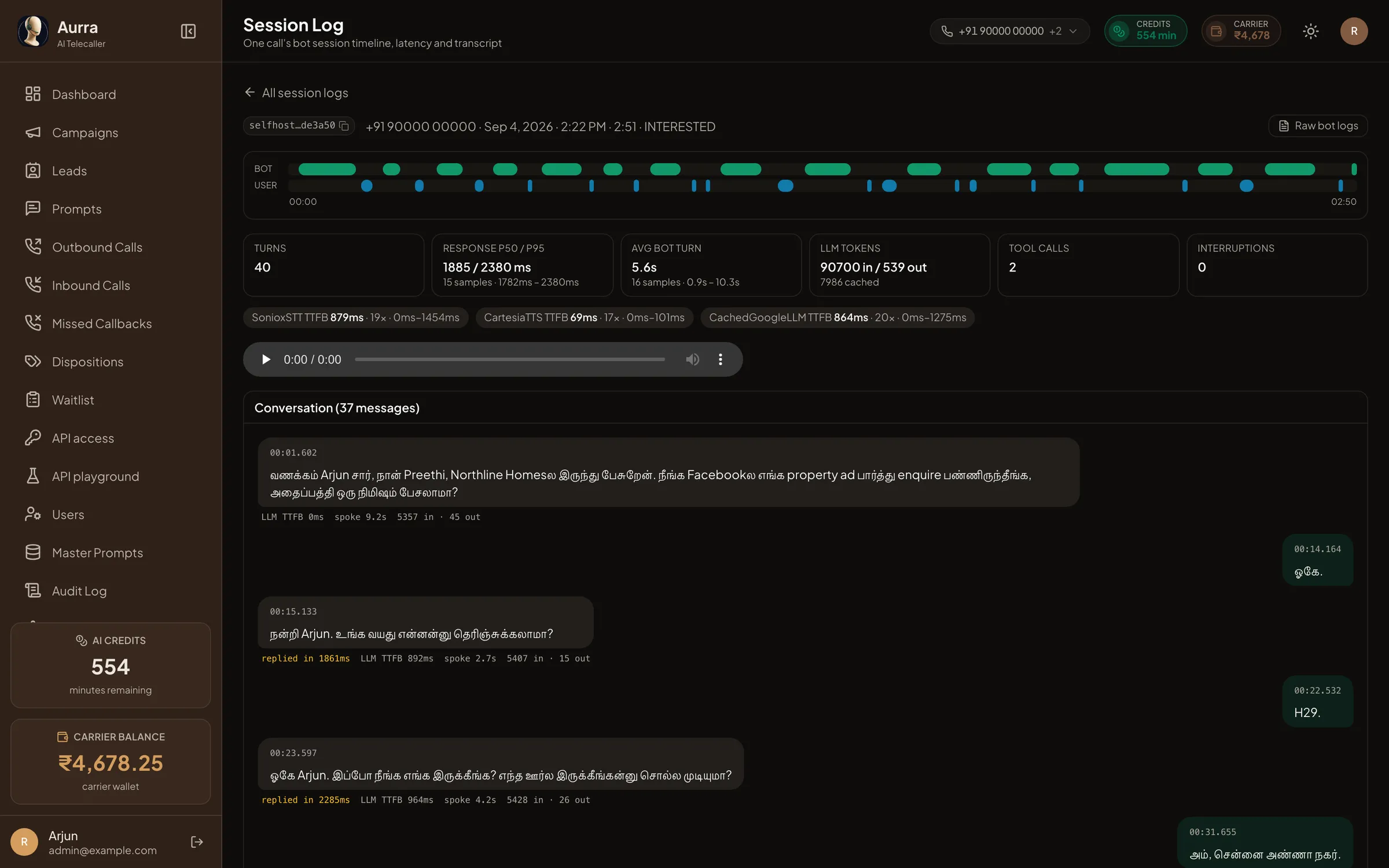This screenshot has height=868, width=1389.
Task: Click the Users icon in sidebar
Action: point(33,514)
